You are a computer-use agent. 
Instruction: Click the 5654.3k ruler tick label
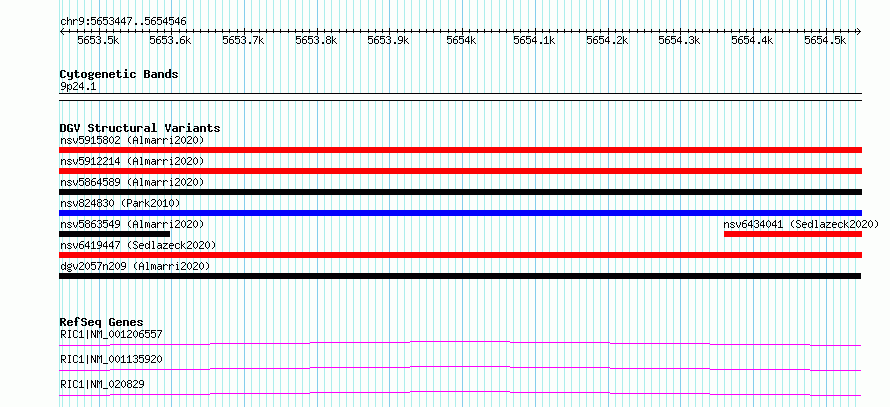click(680, 40)
